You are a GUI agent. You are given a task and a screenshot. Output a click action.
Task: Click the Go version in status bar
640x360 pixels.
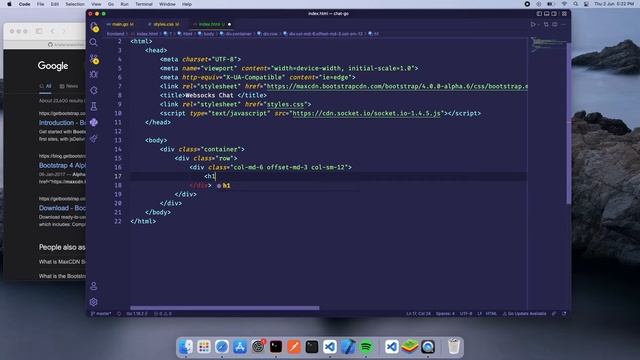click(x=137, y=314)
